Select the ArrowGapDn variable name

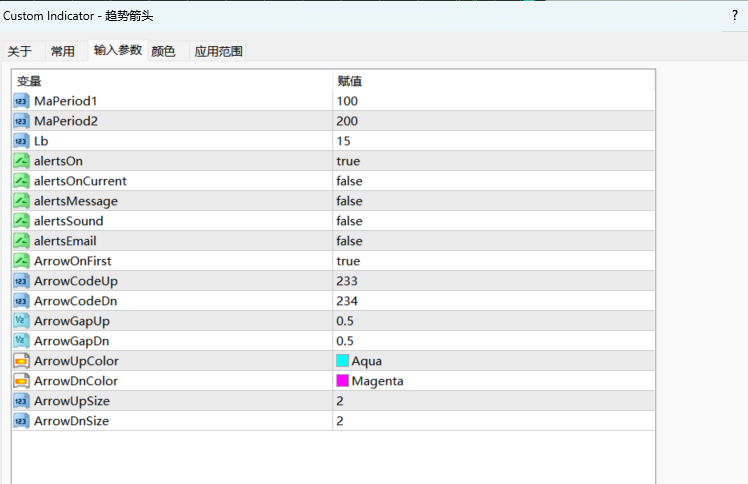(72, 341)
